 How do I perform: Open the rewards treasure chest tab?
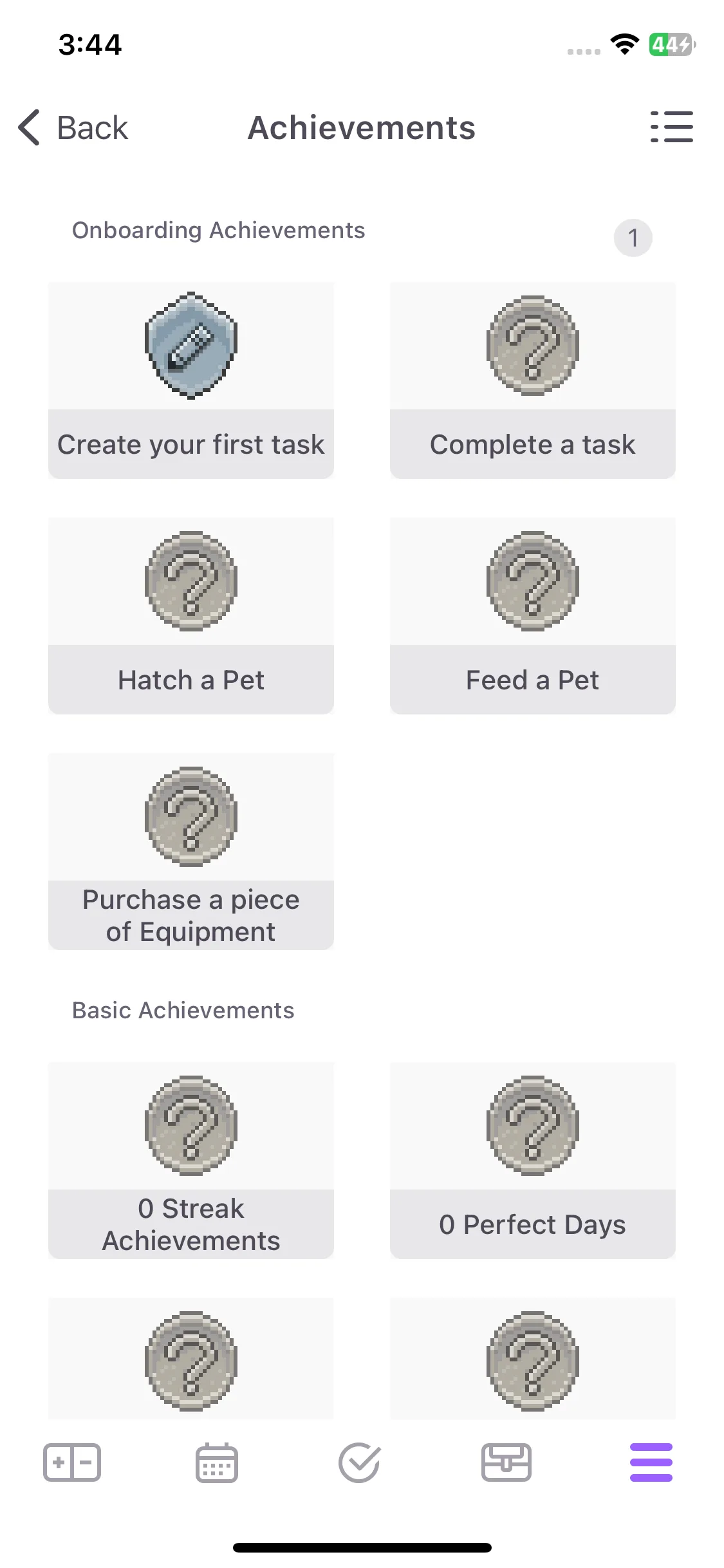[506, 1462]
